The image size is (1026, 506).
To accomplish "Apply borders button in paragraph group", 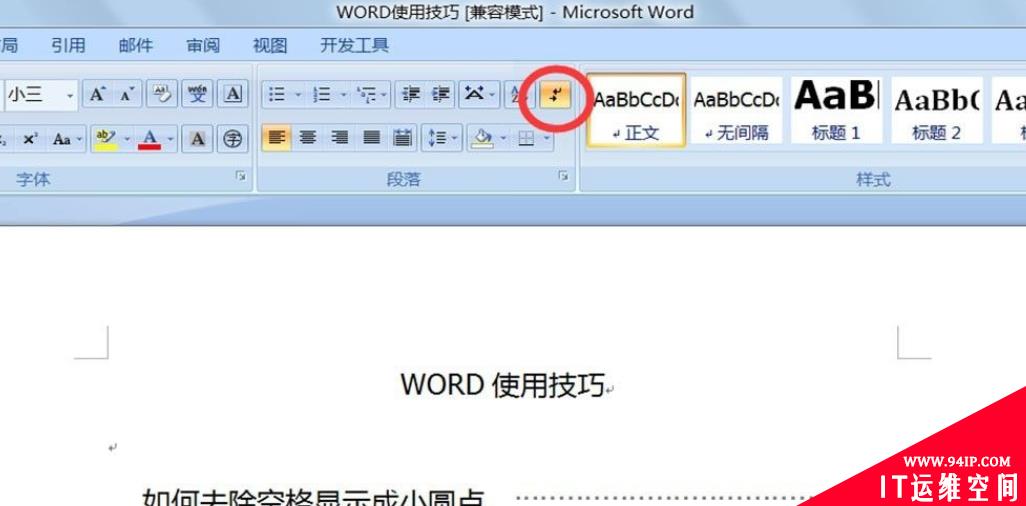I will click(526, 138).
